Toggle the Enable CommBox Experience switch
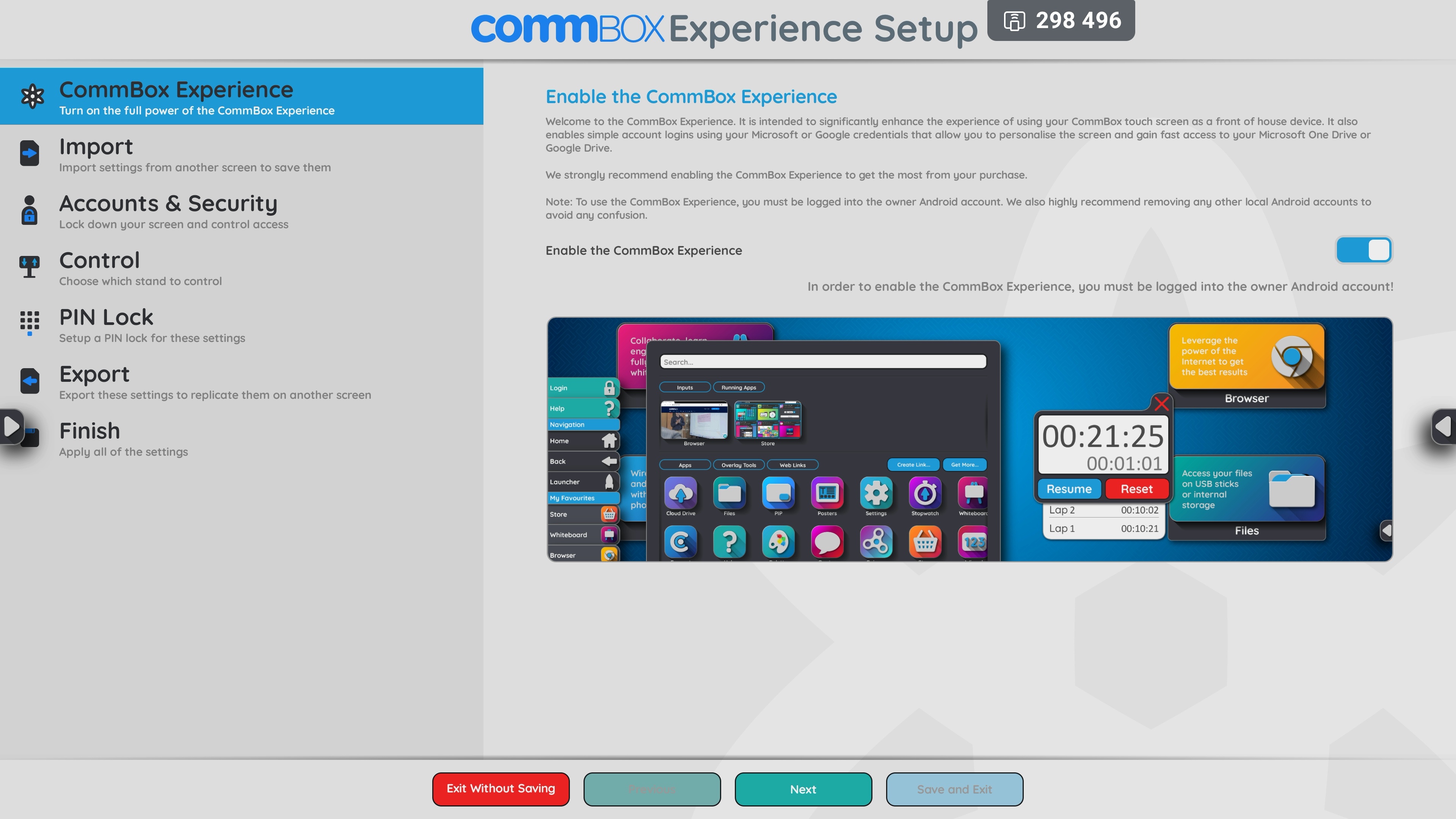This screenshot has height=819, width=1456. tap(1363, 250)
